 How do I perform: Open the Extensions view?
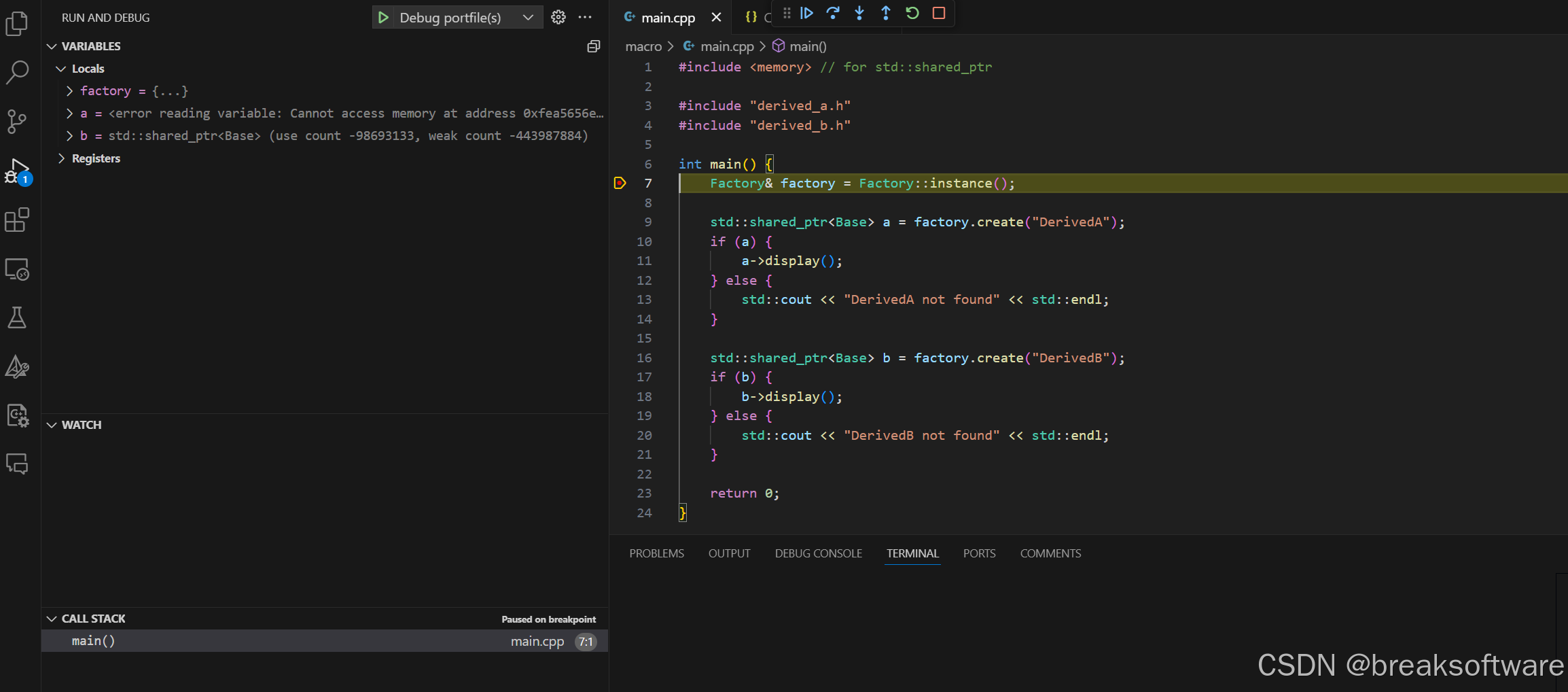click(x=17, y=220)
